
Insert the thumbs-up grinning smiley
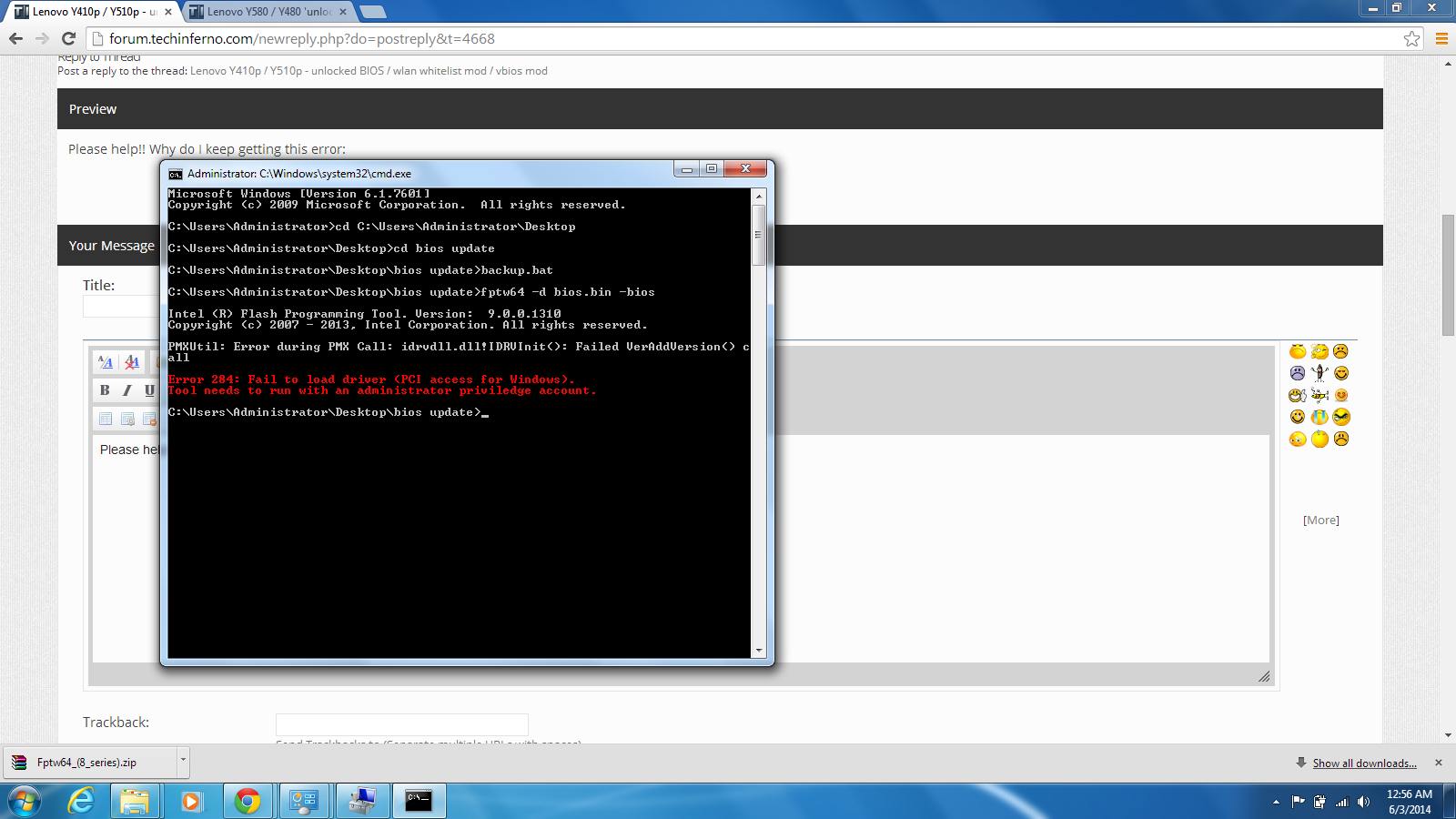(1298, 395)
